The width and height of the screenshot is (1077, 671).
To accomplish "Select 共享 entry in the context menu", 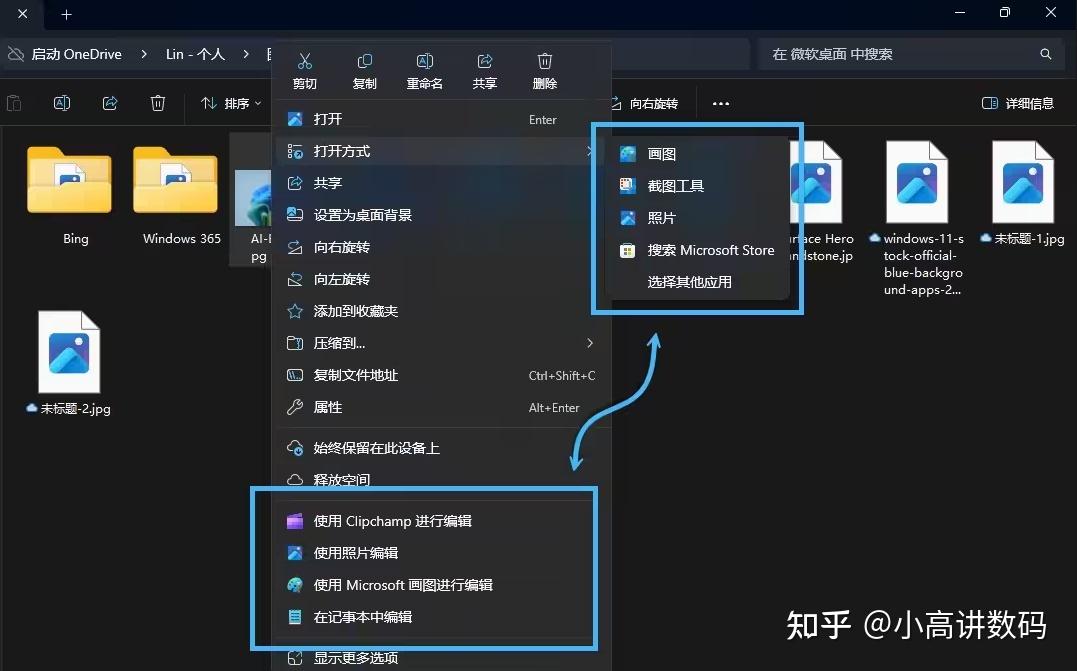I will coord(441,183).
